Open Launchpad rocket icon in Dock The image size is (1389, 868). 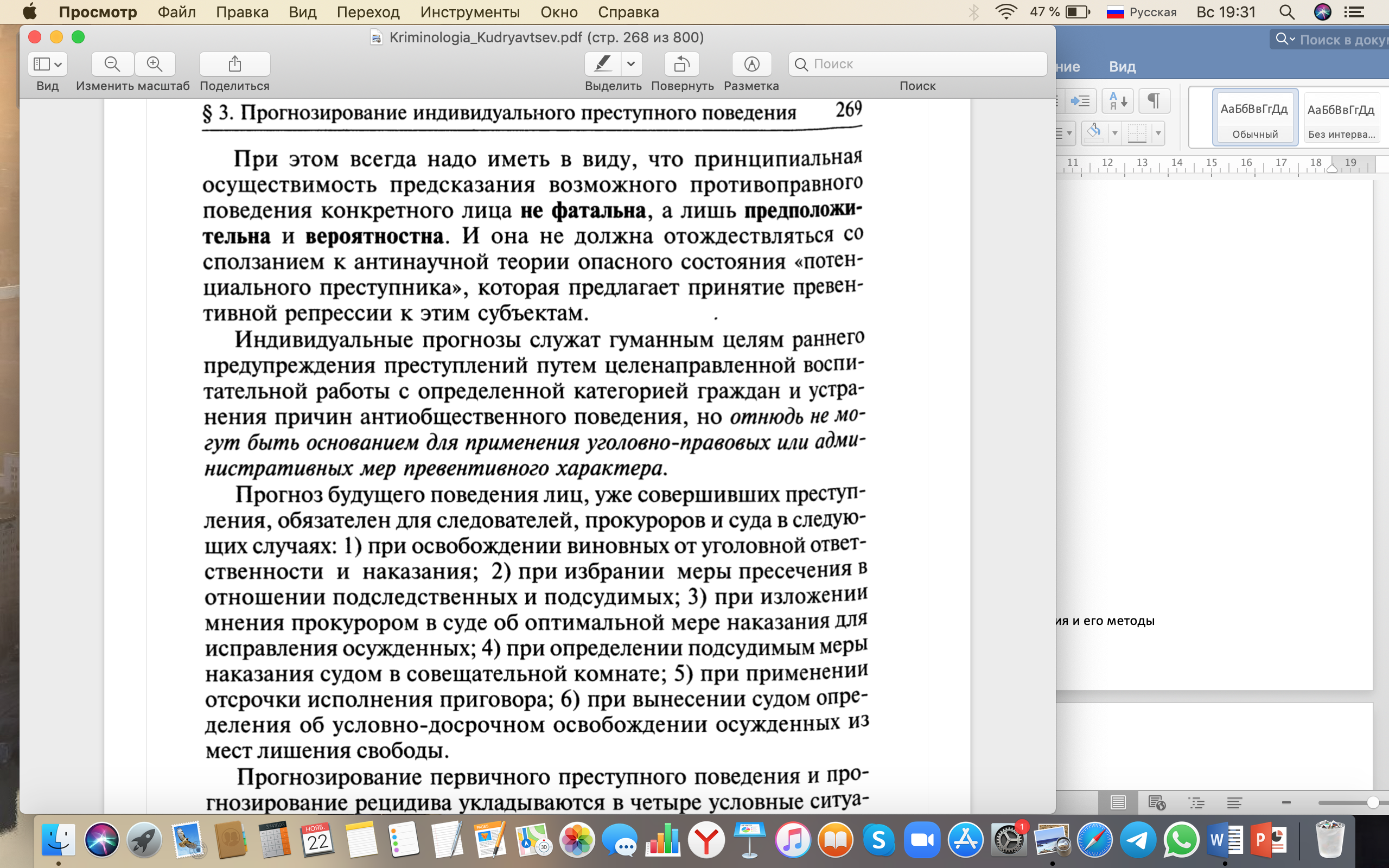coord(144,840)
